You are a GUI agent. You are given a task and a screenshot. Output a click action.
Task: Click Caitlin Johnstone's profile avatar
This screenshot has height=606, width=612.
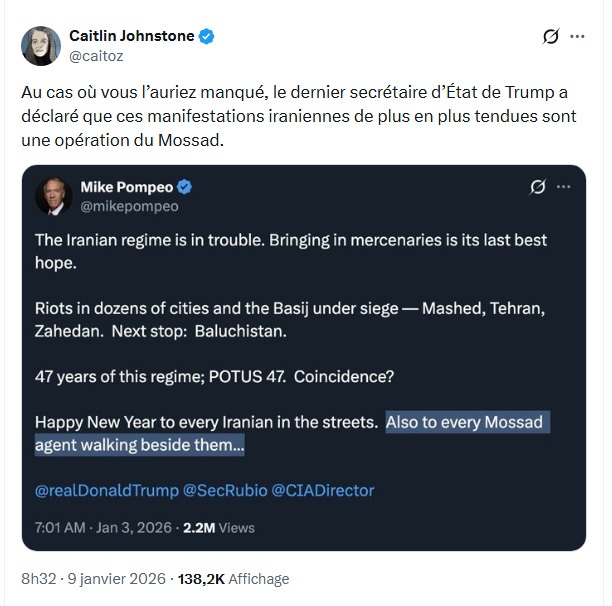click(x=40, y=45)
